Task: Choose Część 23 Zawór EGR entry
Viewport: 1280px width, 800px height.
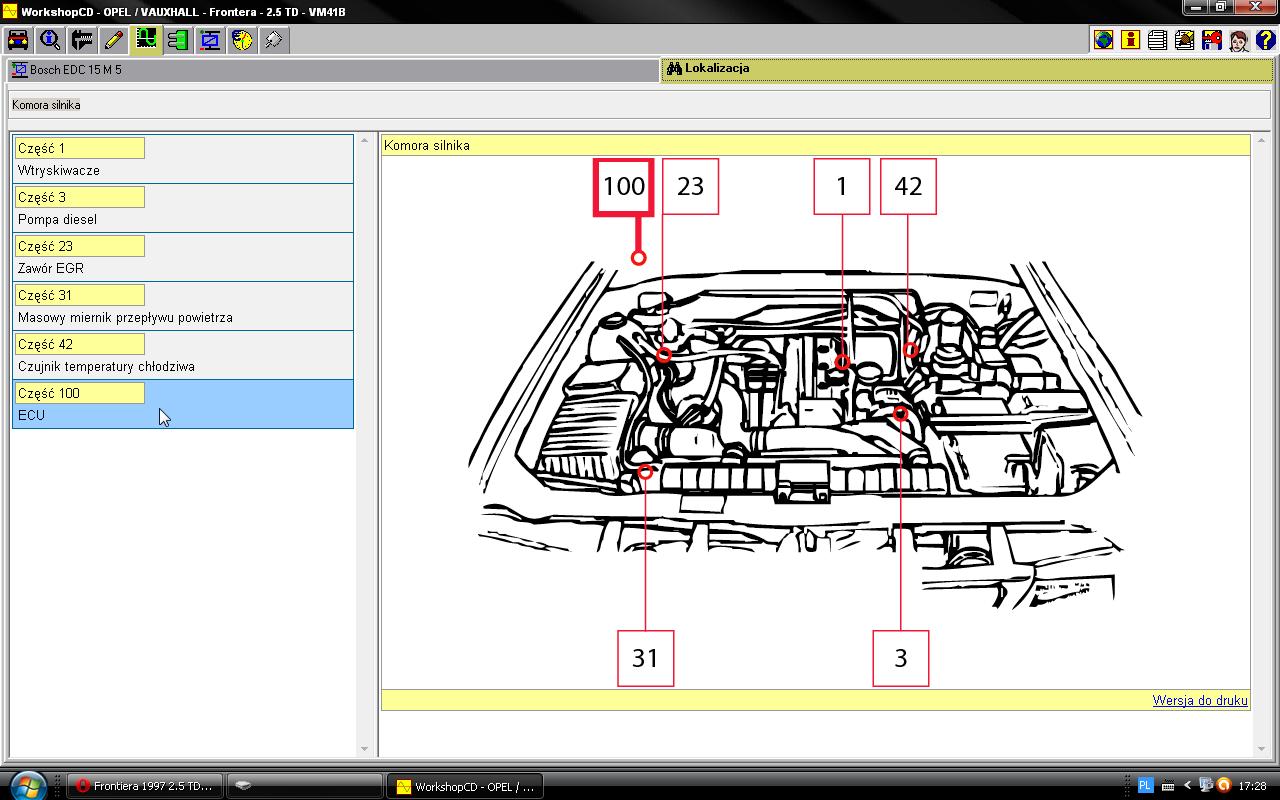Action: 183,257
